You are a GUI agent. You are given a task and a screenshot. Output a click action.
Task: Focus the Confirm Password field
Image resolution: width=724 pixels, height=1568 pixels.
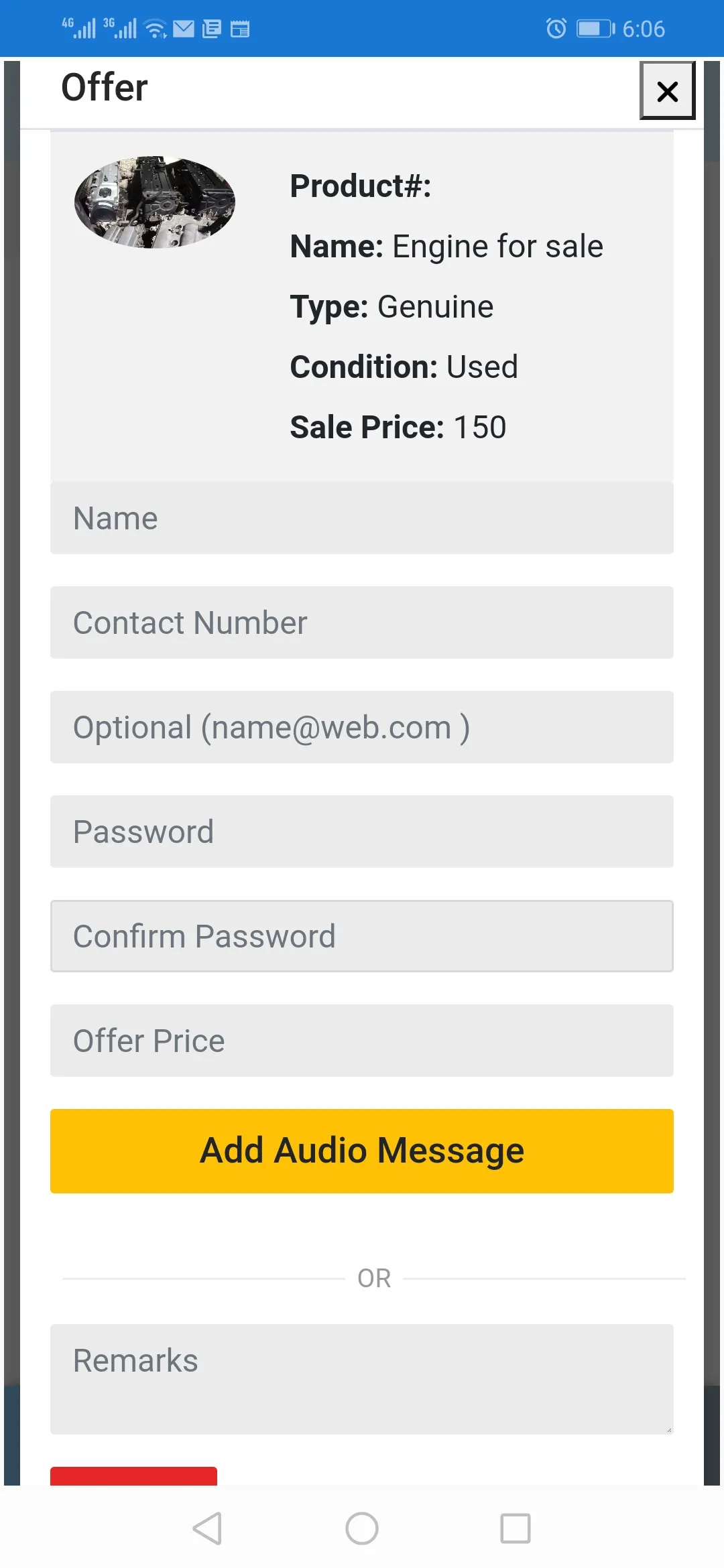click(x=362, y=936)
